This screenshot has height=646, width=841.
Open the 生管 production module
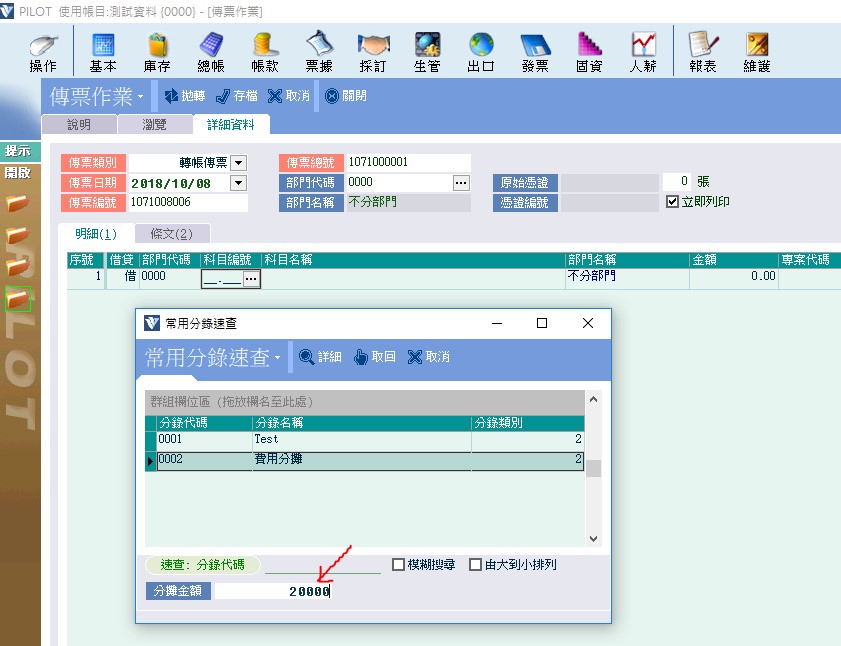coord(427,53)
